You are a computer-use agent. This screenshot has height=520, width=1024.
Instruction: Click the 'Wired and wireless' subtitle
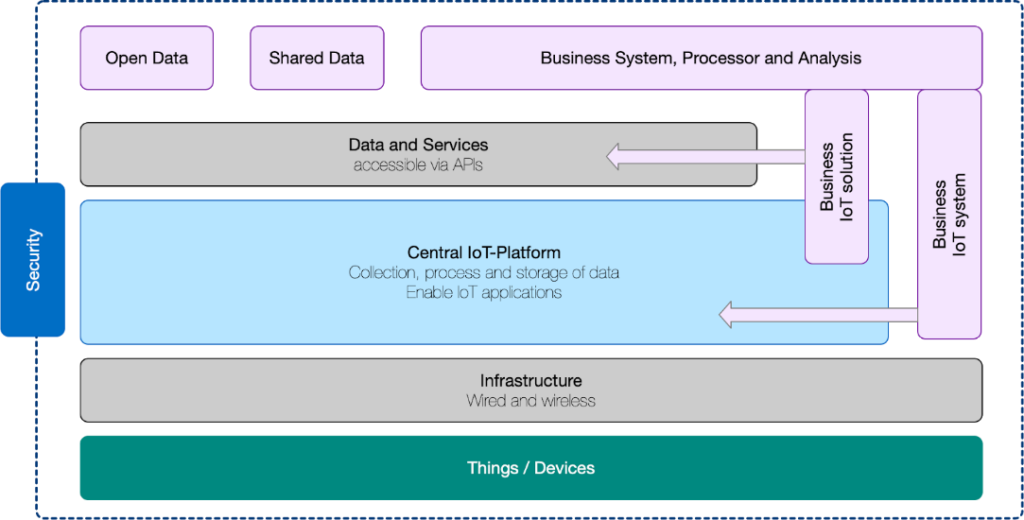click(531, 400)
